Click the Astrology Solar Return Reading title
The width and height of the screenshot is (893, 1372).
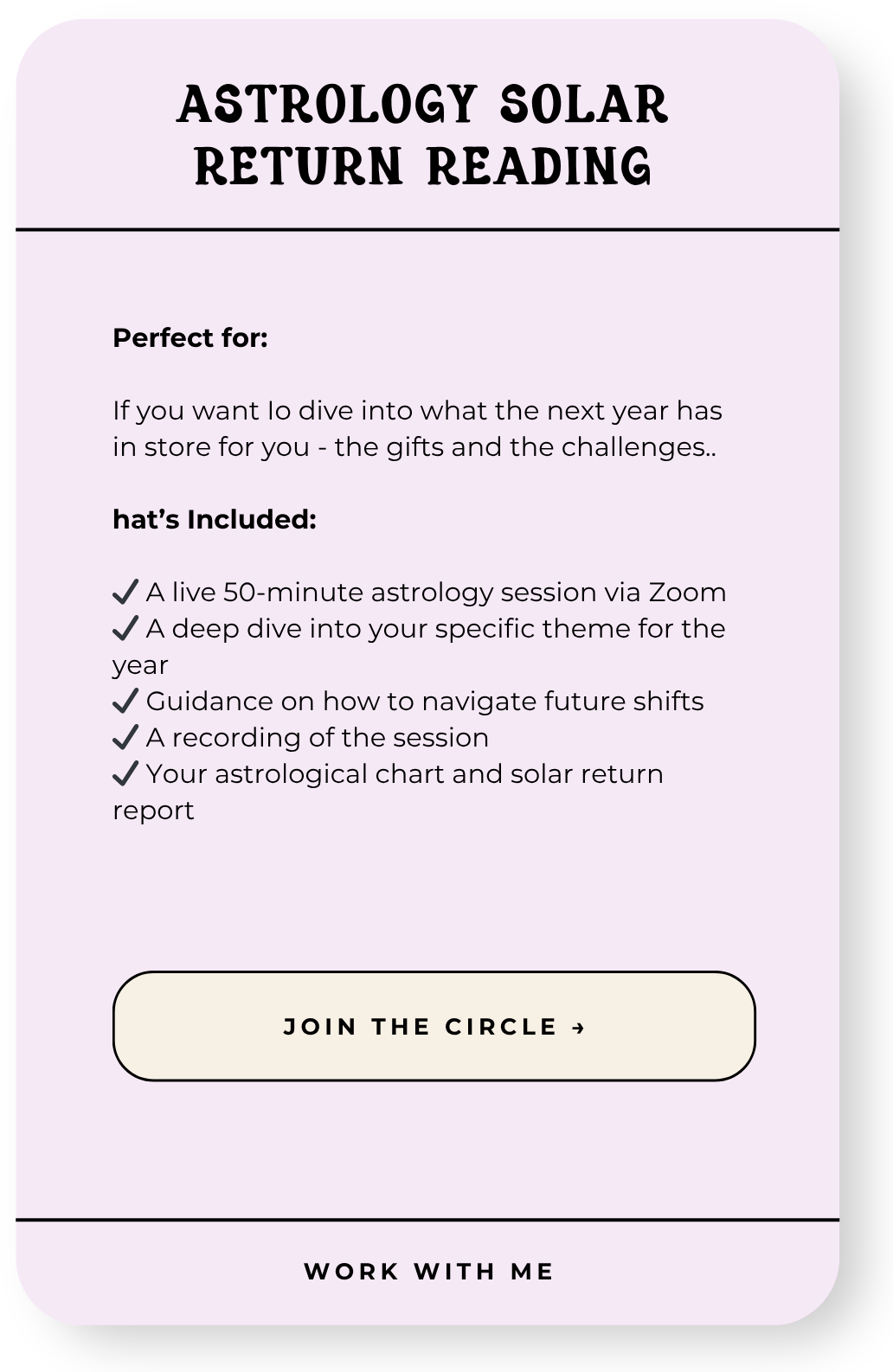423,135
